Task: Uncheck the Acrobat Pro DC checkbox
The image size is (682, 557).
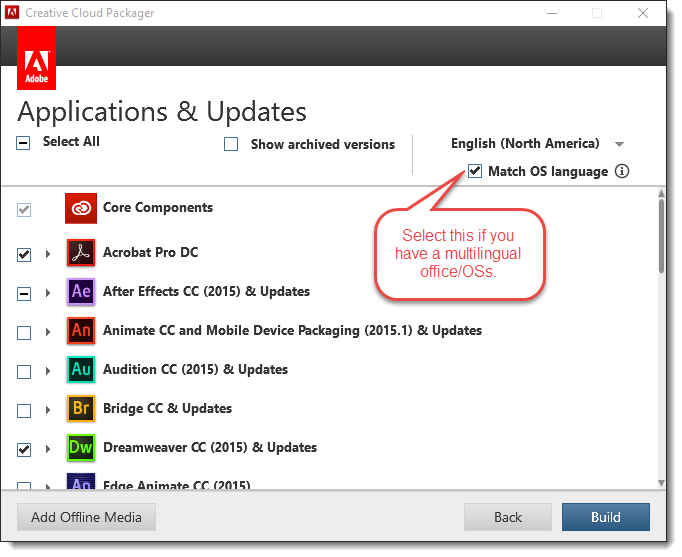Action: [24, 255]
